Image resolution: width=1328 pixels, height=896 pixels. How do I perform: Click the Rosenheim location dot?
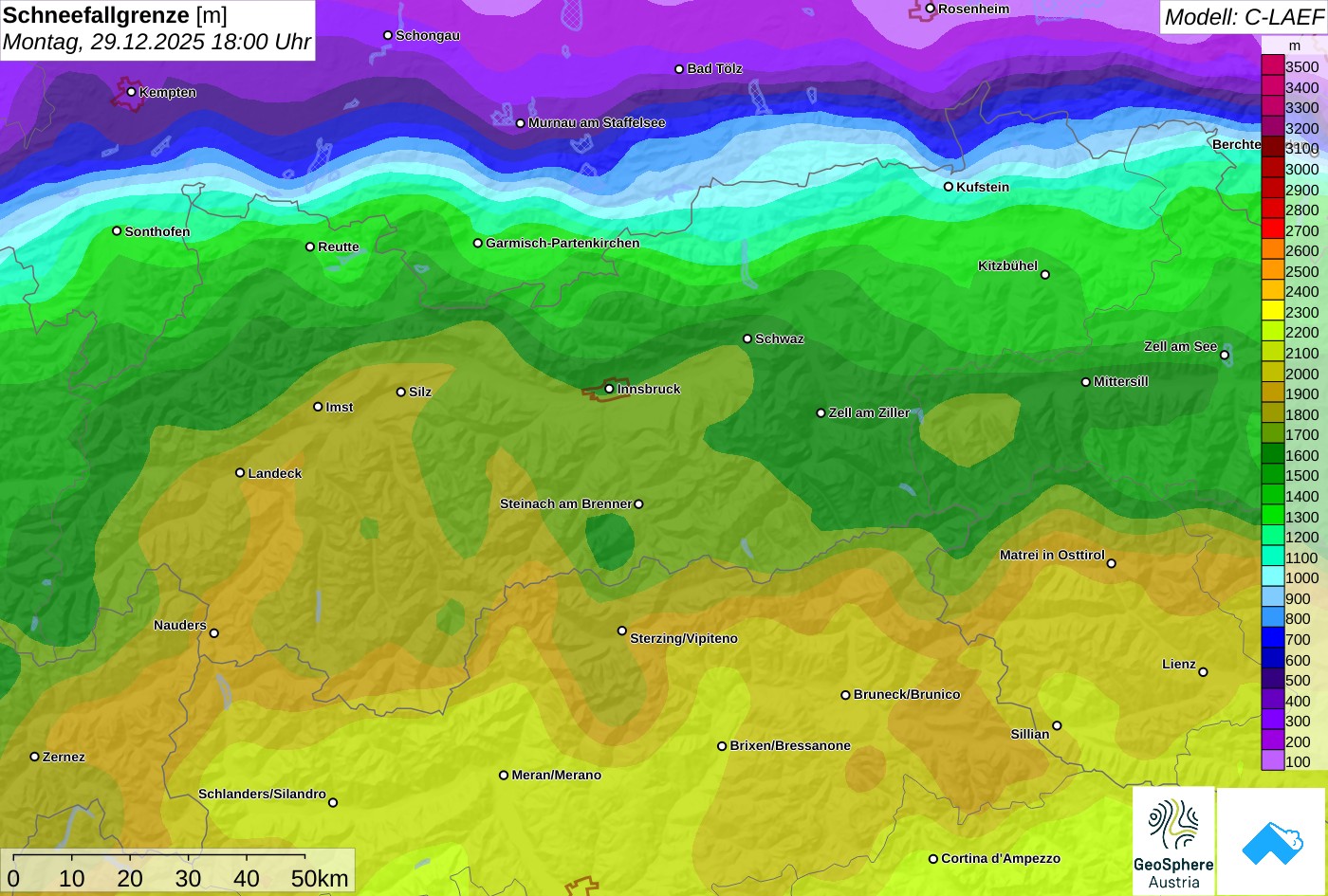(930, 9)
